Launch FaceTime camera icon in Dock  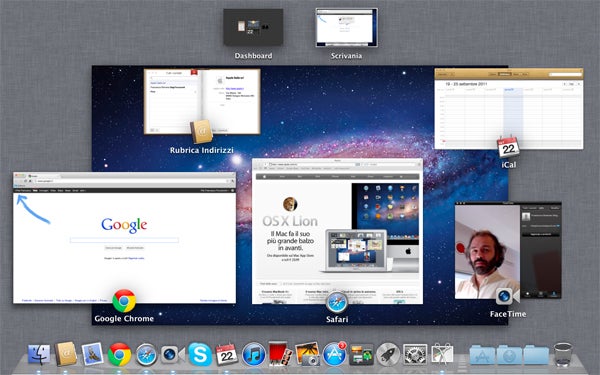(173, 355)
